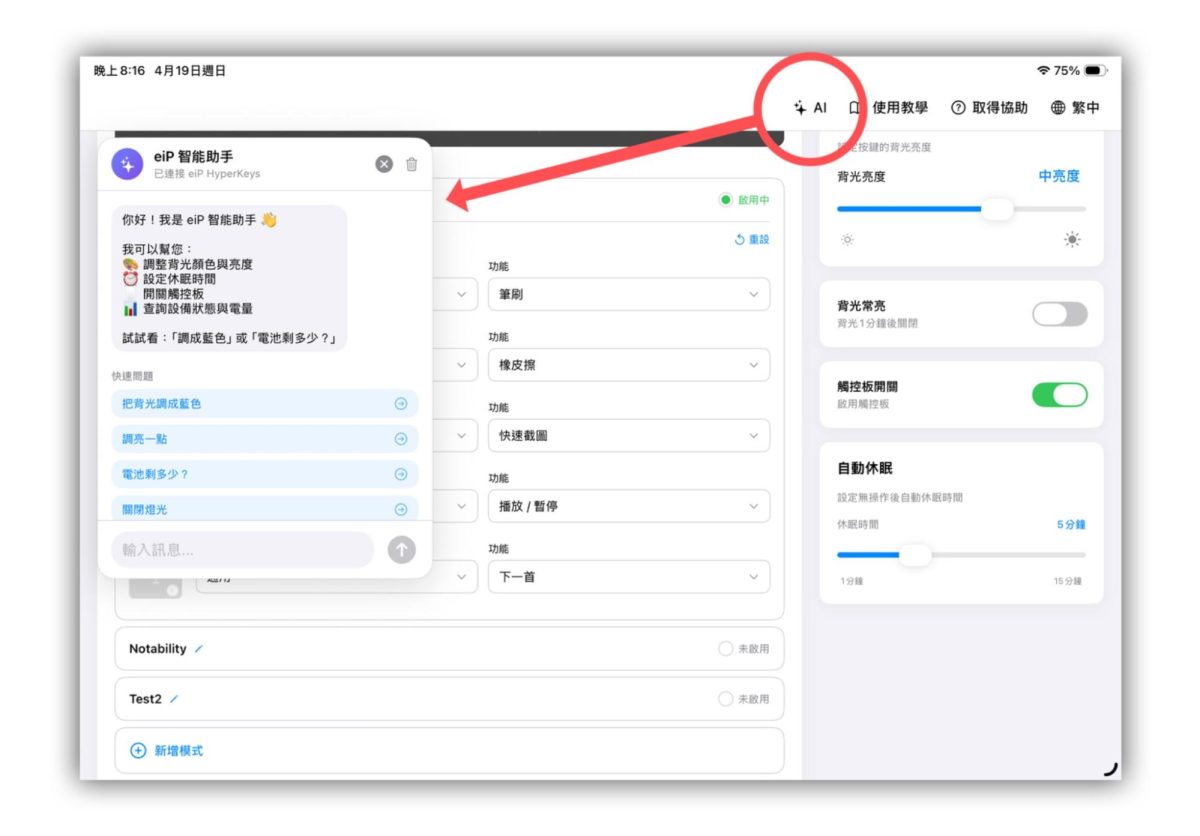This screenshot has height=836, width=1200.
Task: Open the partially hidden dropdown left of 快速截圖
Action: coord(456,435)
